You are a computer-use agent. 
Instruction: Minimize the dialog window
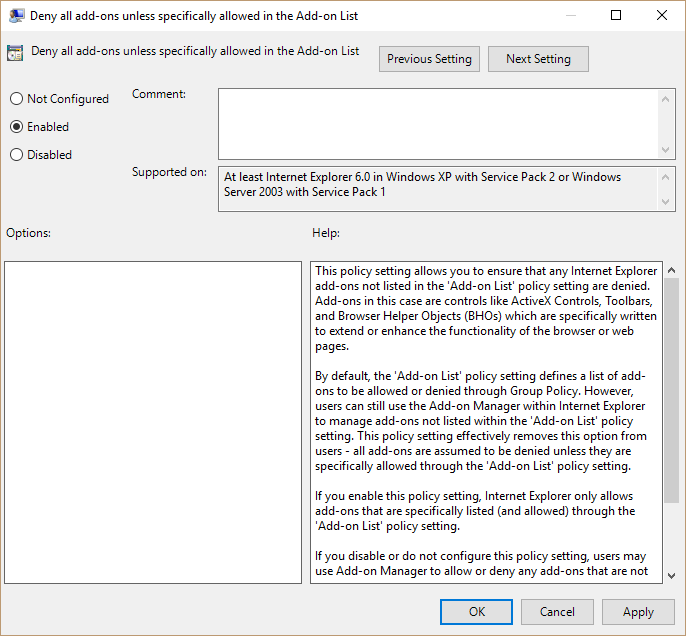point(570,15)
